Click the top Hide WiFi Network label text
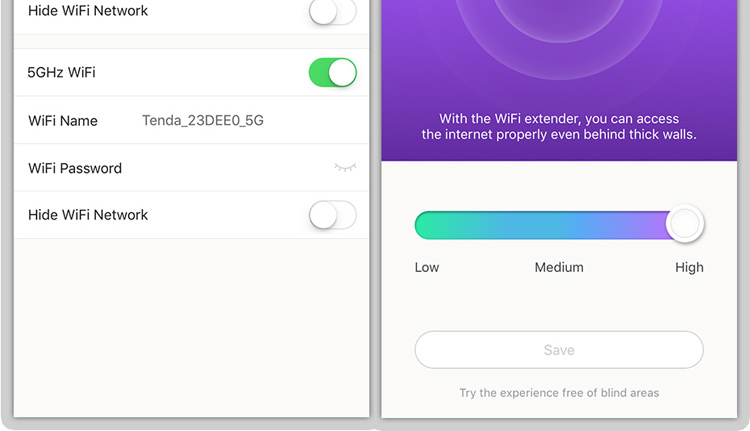This screenshot has width=750, height=431. 88,11
